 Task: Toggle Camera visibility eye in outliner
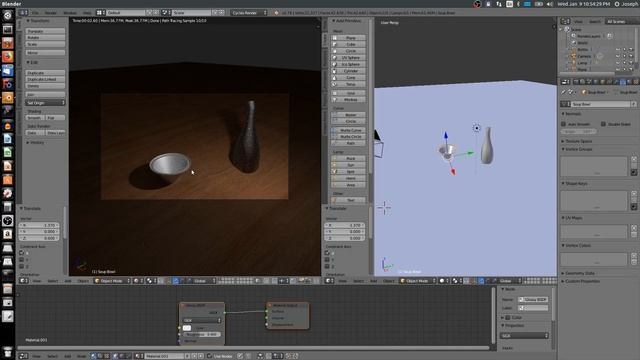pyautogui.click(x=618, y=56)
